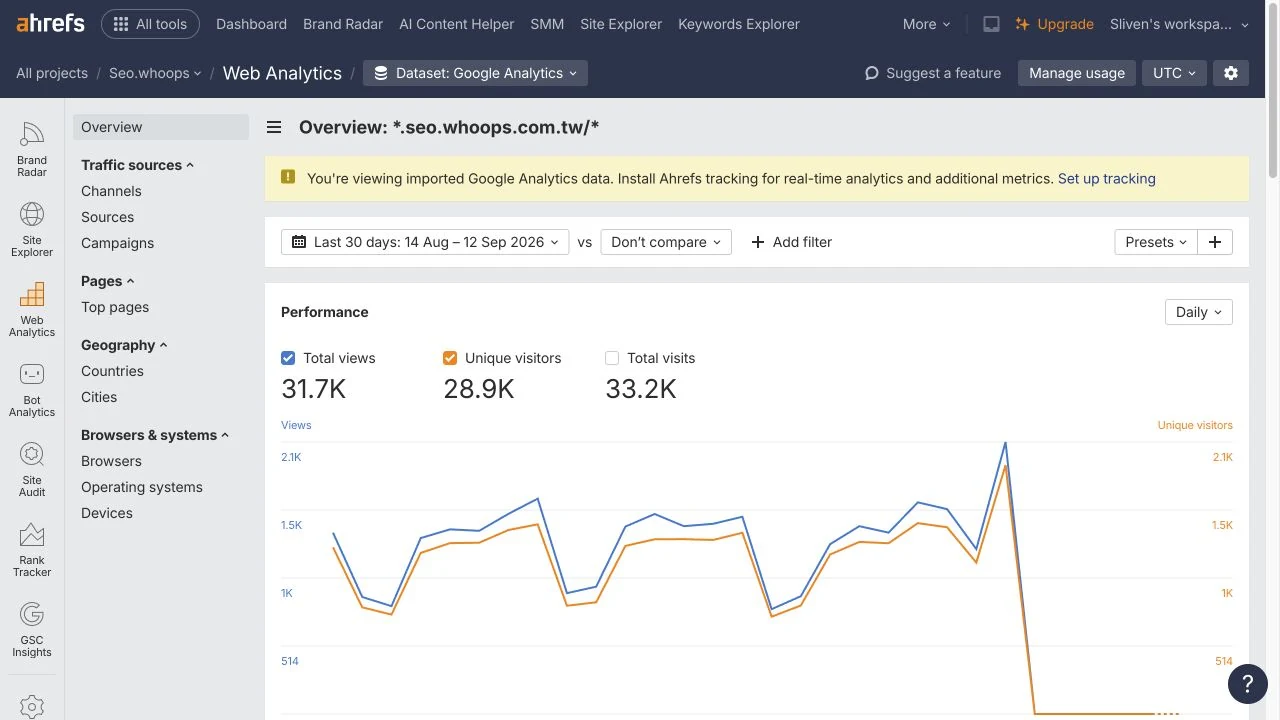Open Top pages report
The width and height of the screenshot is (1280, 720).
point(115,307)
